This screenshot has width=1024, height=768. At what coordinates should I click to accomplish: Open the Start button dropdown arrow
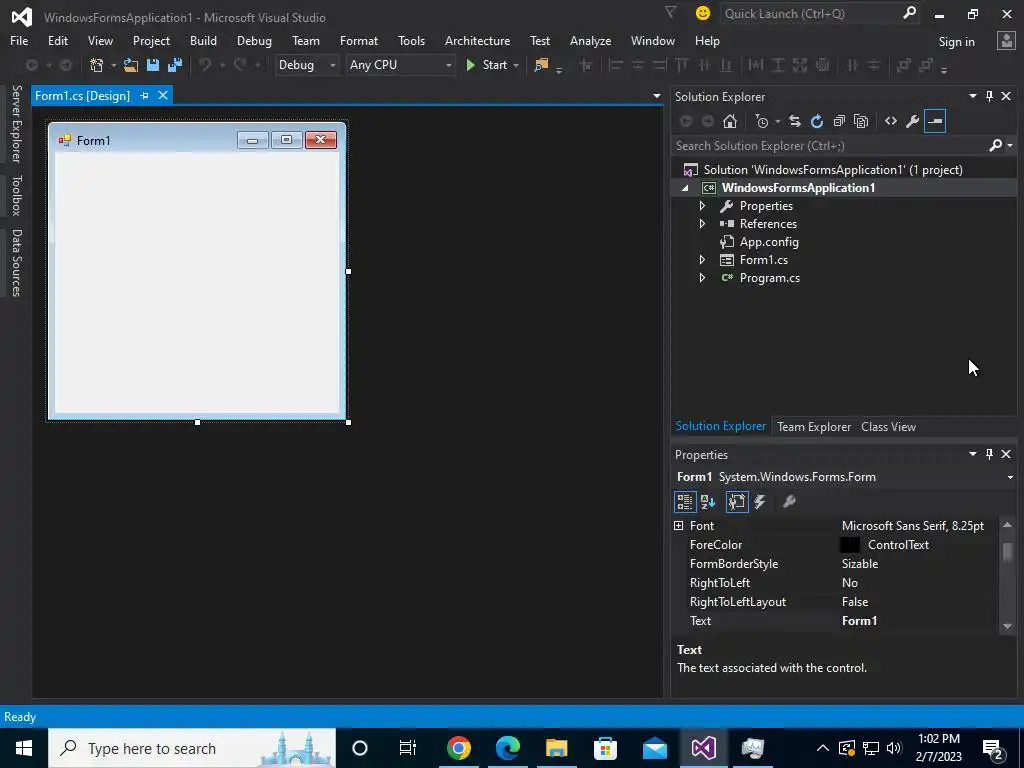(516, 65)
